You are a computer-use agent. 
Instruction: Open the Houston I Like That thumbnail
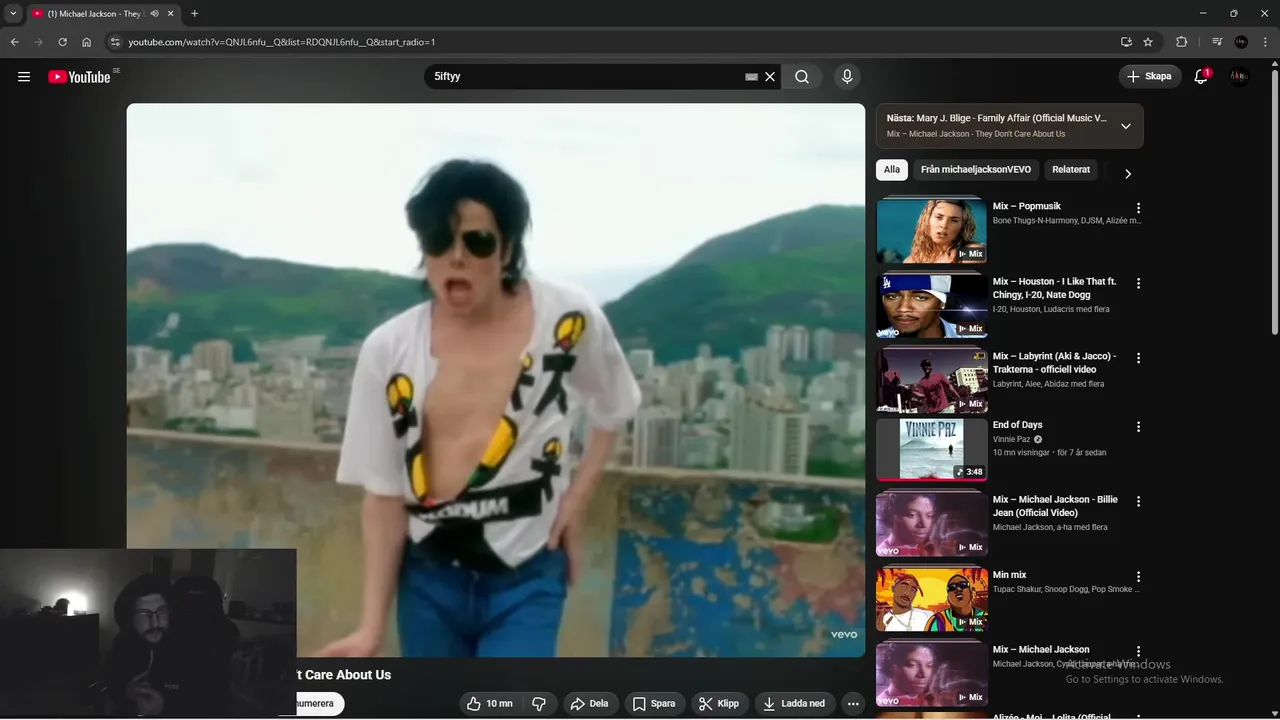click(x=932, y=305)
